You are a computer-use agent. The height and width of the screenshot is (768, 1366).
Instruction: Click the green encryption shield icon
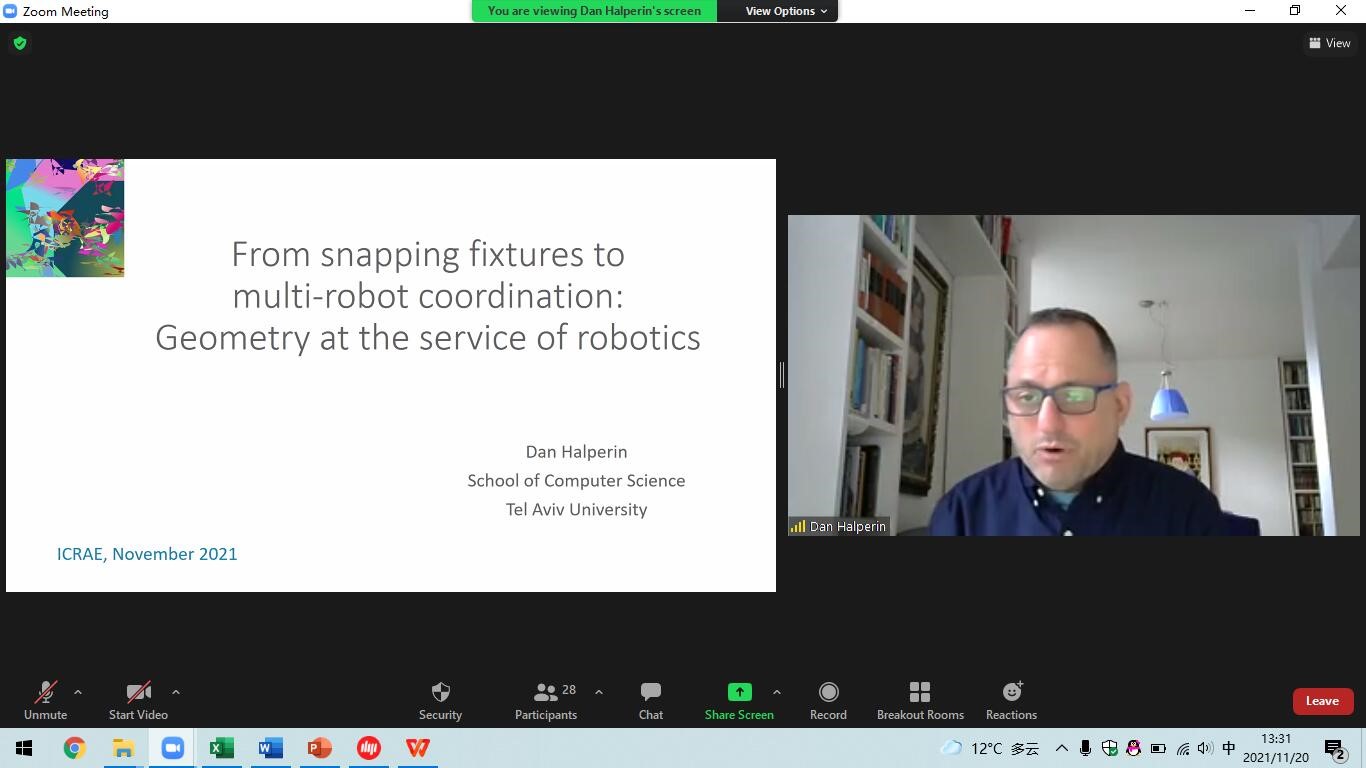pyautogui.click(x=20, y=43)
